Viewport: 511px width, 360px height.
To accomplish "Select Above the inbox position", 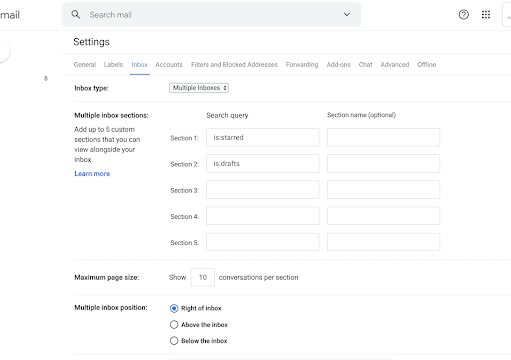I will 174,324.
